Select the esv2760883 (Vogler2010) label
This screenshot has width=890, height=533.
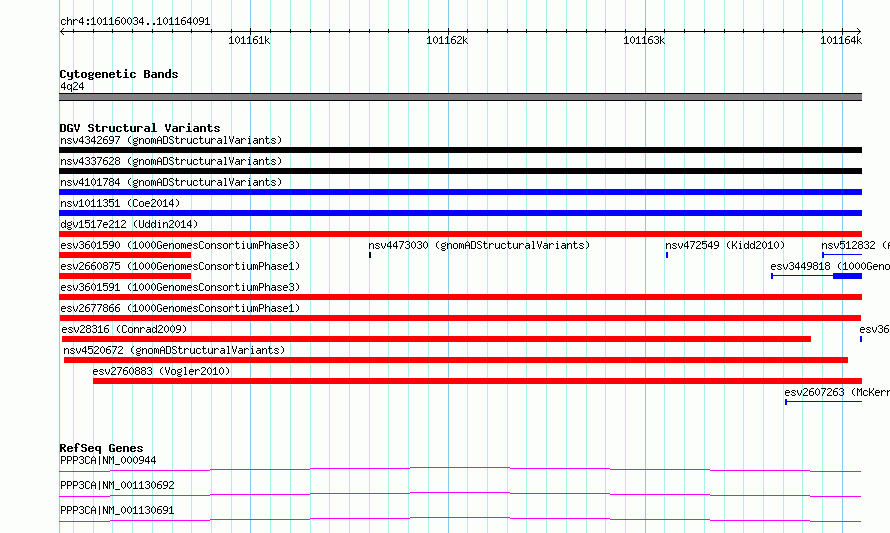click(161, 371)
